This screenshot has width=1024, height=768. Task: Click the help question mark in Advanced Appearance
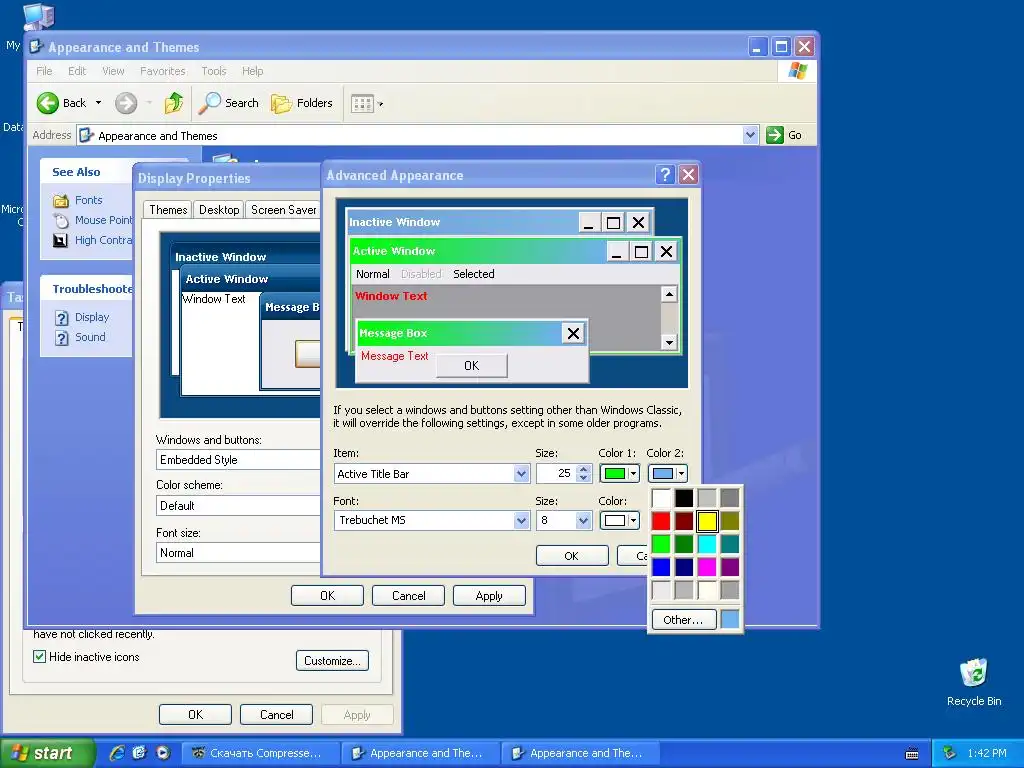665,174
